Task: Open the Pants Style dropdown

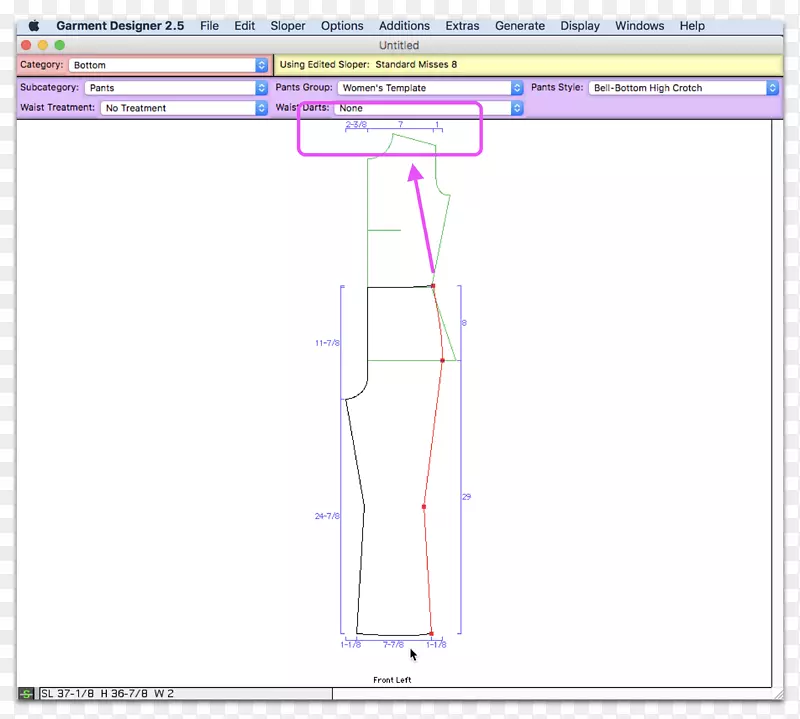Action: click(683, 88)
